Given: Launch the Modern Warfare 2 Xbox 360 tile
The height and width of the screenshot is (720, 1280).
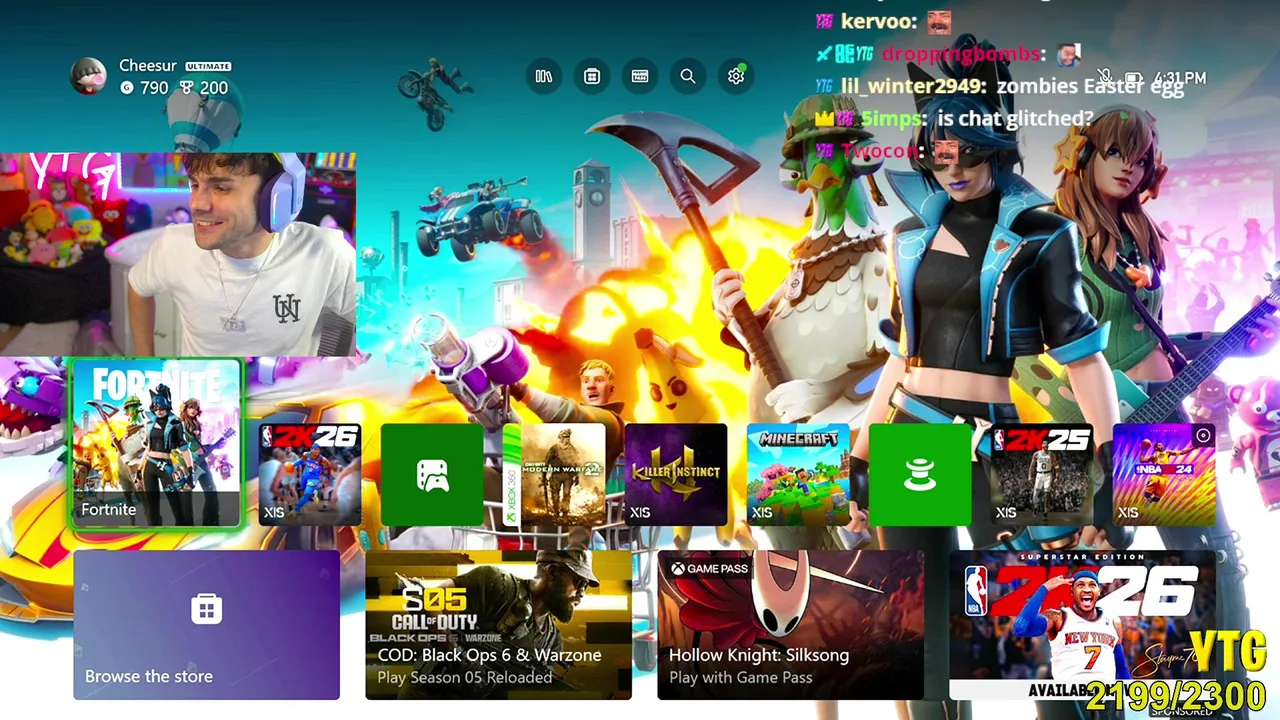Looking at the screenshot, I should tap(554, 475).
